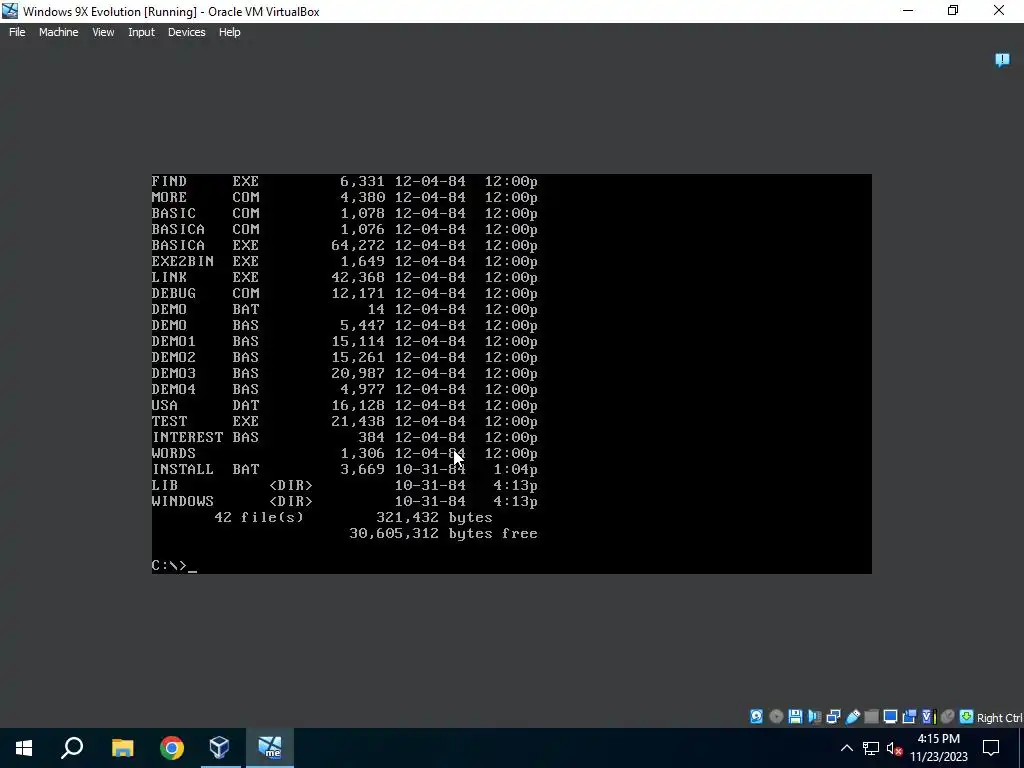The image size is (1024, 768).
Task: Click the Right Ctrl host key label
Action: pos(999,718)
